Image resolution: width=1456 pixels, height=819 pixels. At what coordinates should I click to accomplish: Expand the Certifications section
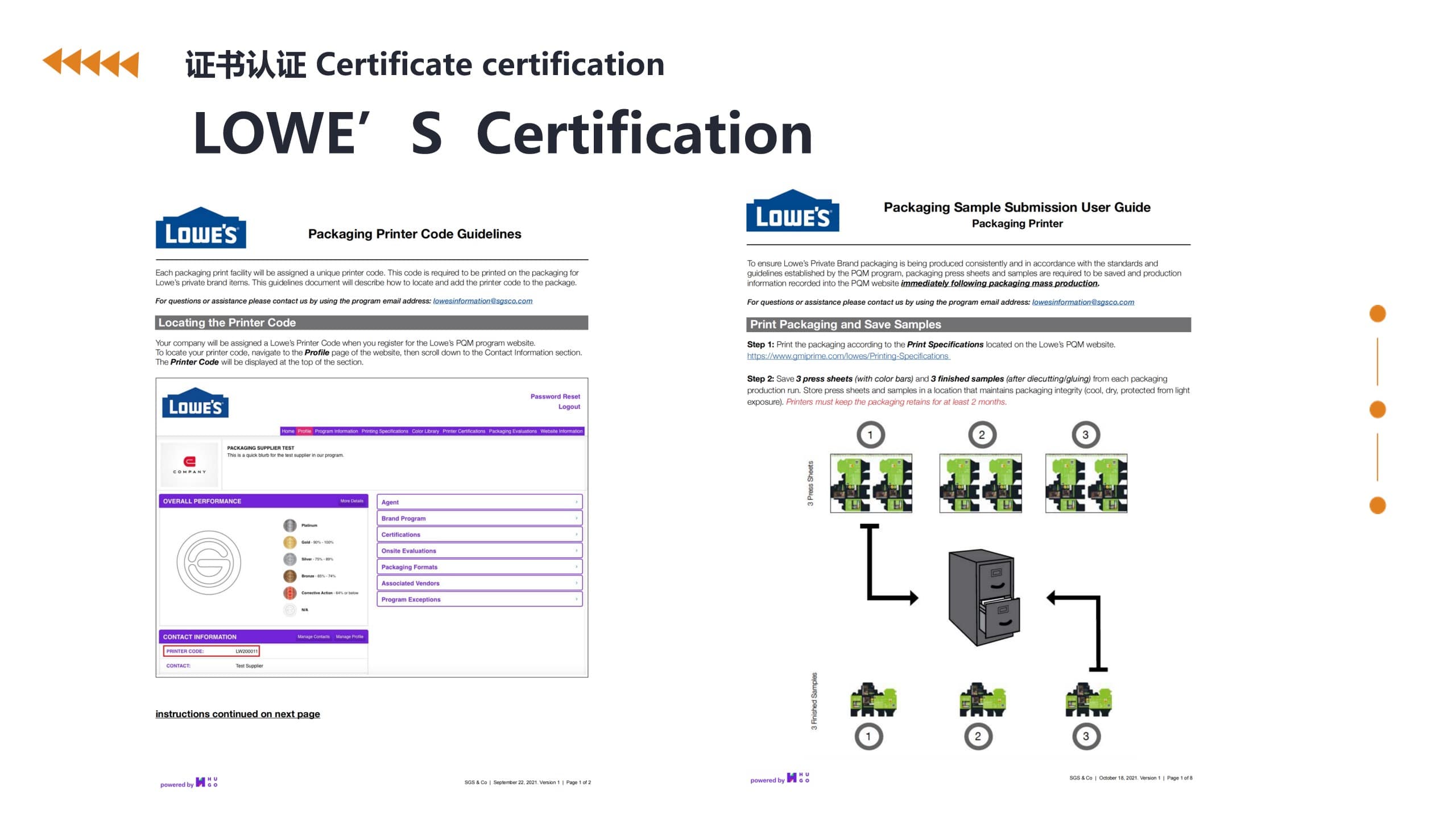tap(479, 535)
